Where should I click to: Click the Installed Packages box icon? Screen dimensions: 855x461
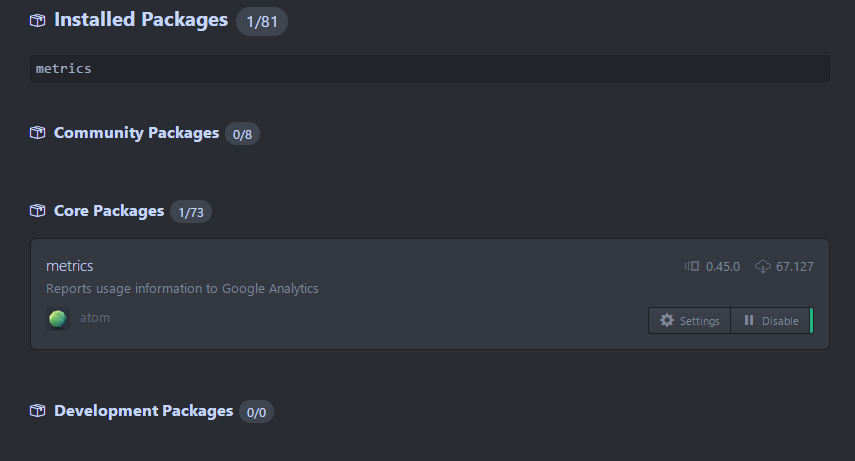(x=38, y=20)
